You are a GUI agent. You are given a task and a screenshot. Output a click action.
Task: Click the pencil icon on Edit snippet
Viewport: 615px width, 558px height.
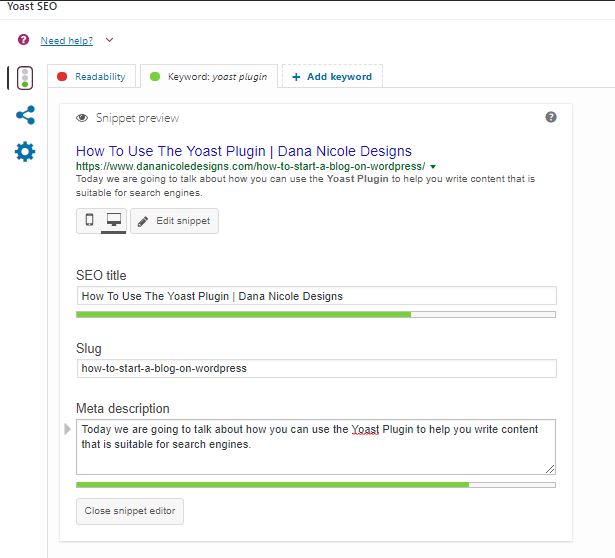pyautogui.click(x=143, y=221)
